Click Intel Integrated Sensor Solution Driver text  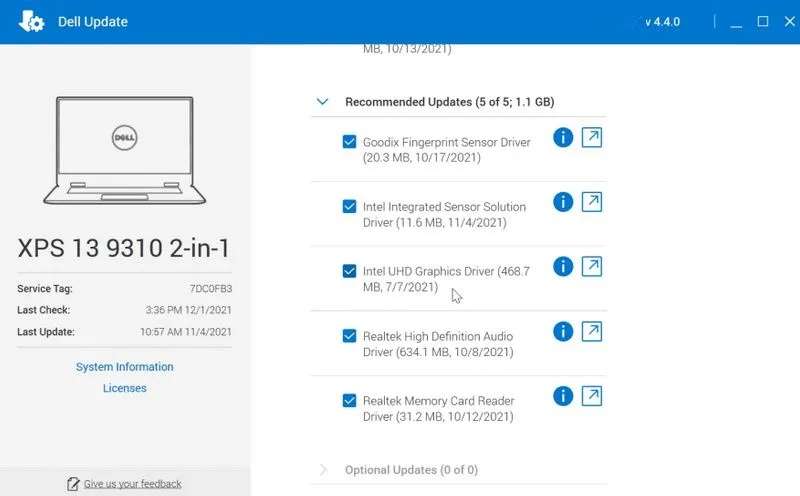point(444,214)
